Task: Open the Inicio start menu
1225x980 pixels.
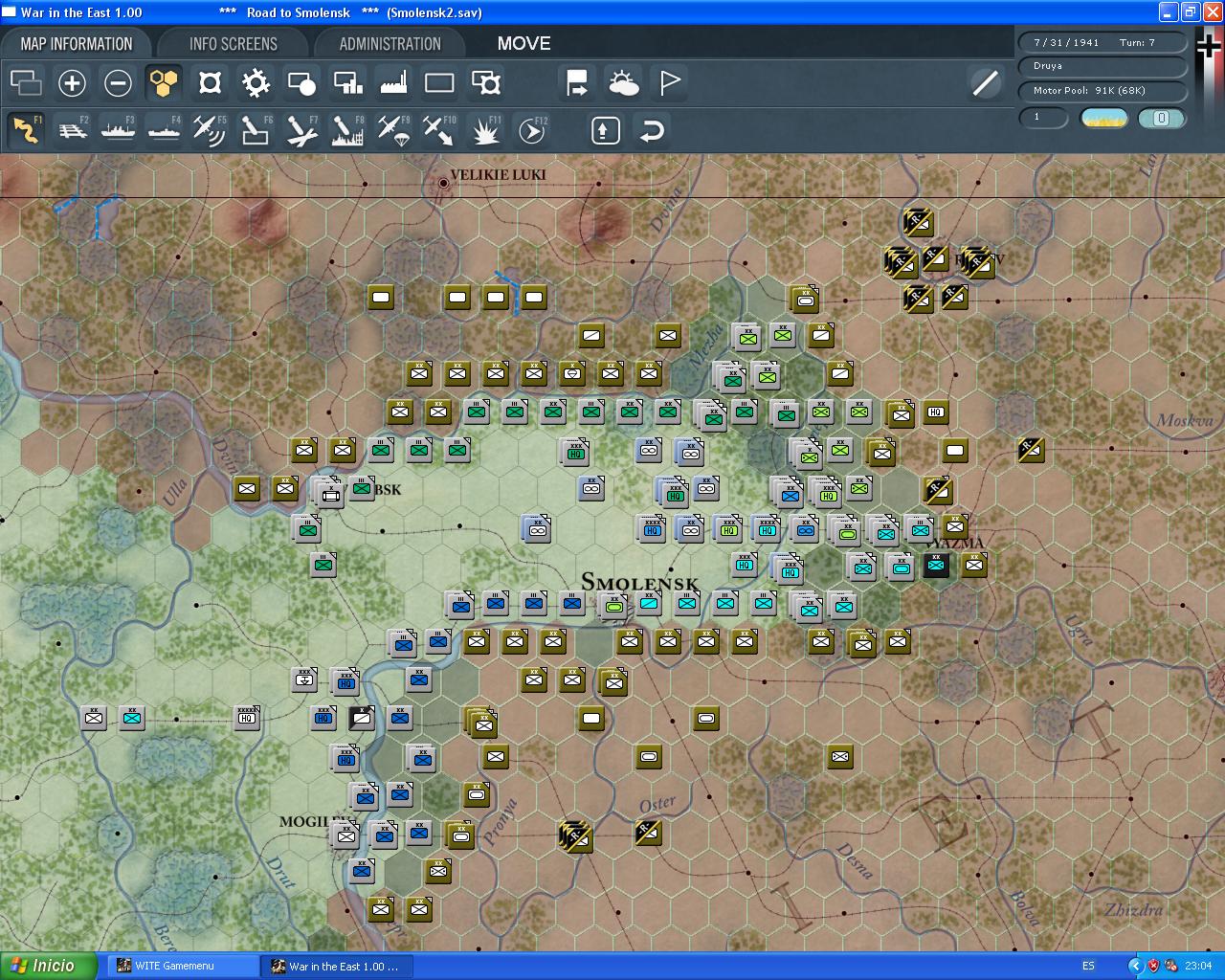Action: 49,966
